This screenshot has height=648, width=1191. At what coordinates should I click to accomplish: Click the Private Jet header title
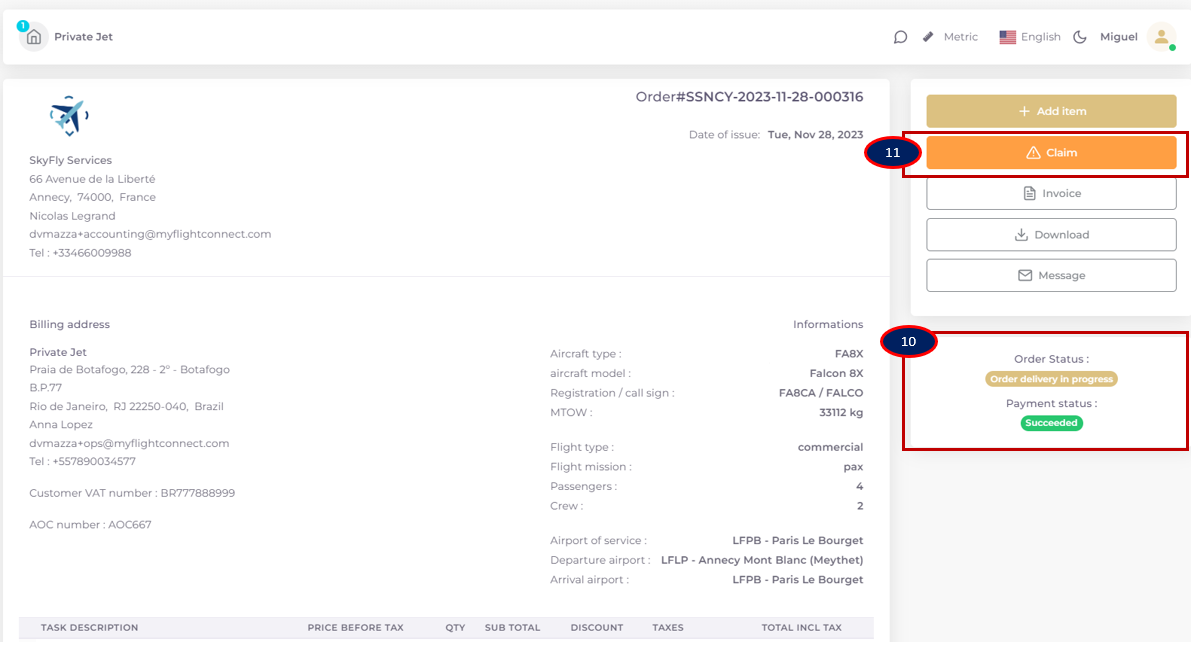[83, 37]
